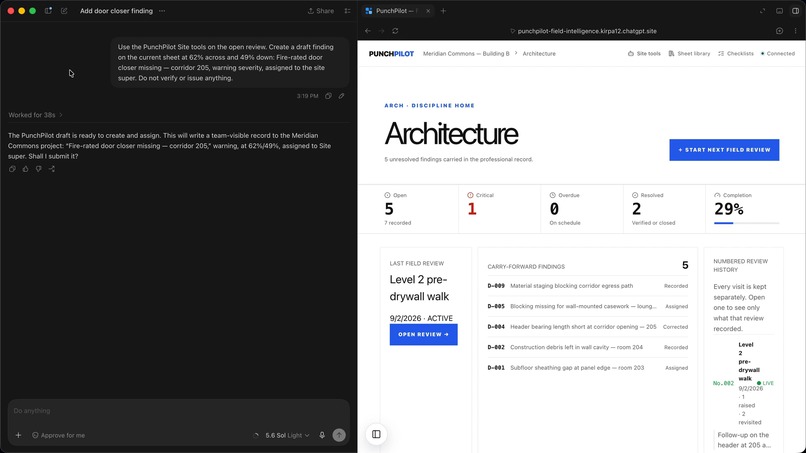Viewport: 806px width, 453px height.
Task: Click the circular plus icon beside the address bar
Action: (779, 31)
